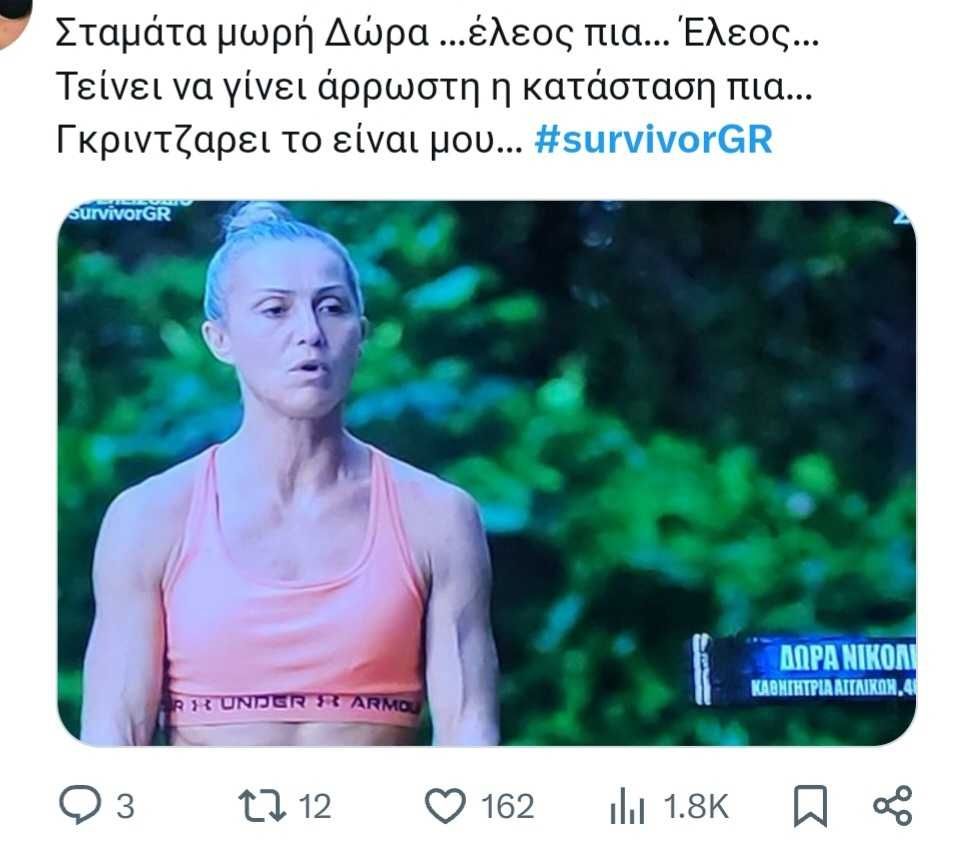962x855 pixels.
Task: Bookmark this tweet
Action: [x=810, y=807]
